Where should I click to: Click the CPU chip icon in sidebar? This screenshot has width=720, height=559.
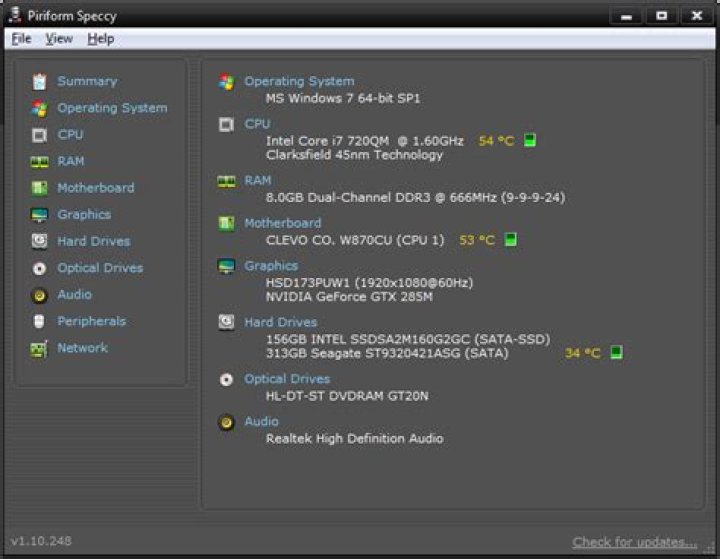click(39, 135)
